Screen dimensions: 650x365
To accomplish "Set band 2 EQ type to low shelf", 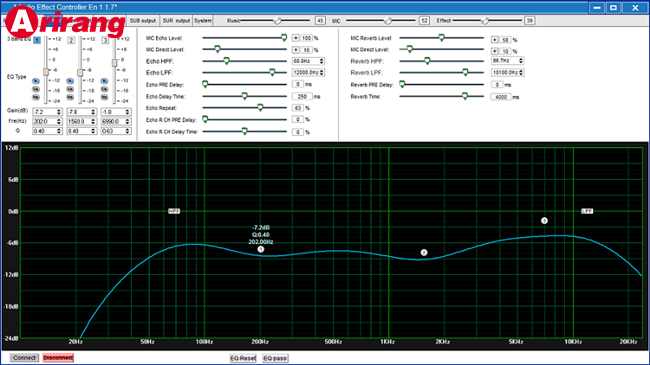I will pos(70,89).
